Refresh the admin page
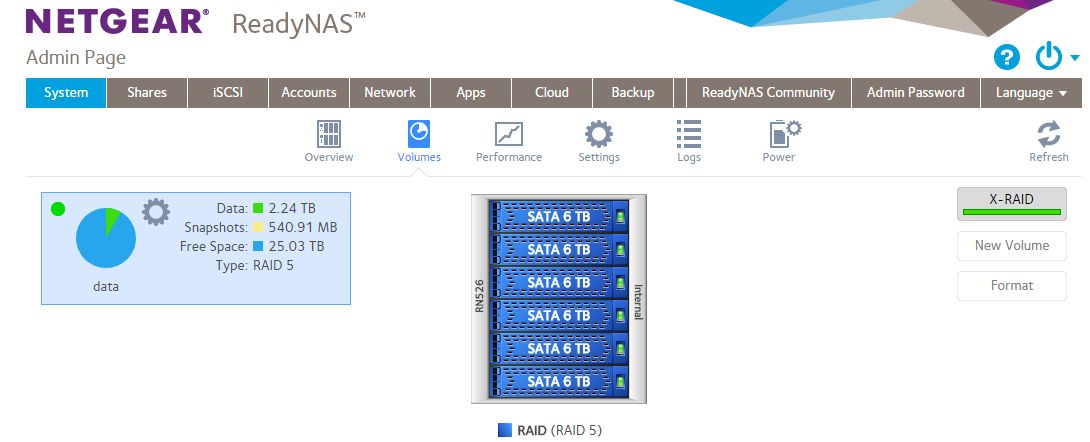The image size is (1090, 442). [x=1048, y=140]
